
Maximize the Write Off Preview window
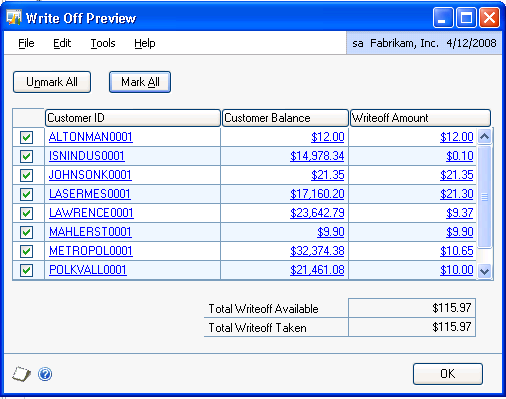pyautogui.click(x=466, y=18)
